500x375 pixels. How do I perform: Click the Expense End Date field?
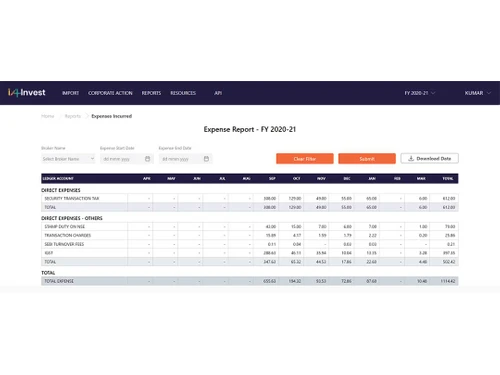(185, 159)
